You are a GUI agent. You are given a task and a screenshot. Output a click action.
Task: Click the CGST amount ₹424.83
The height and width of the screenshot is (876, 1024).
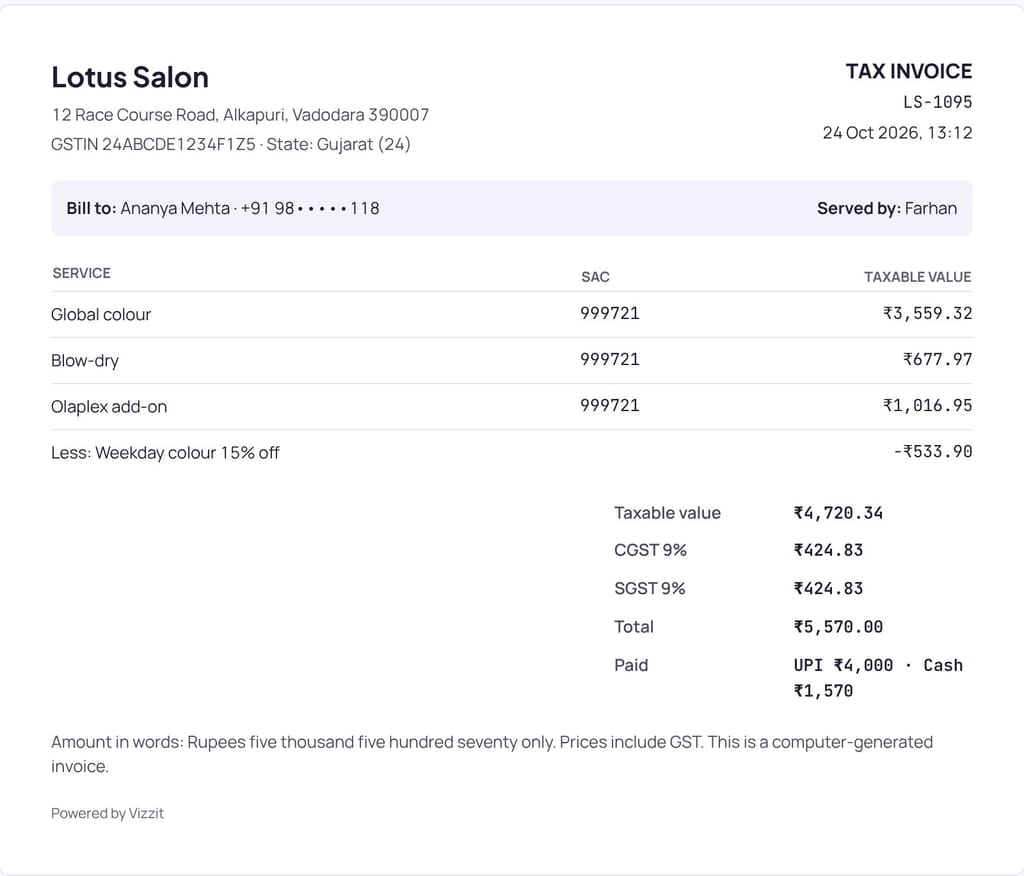tap(828, 550)
